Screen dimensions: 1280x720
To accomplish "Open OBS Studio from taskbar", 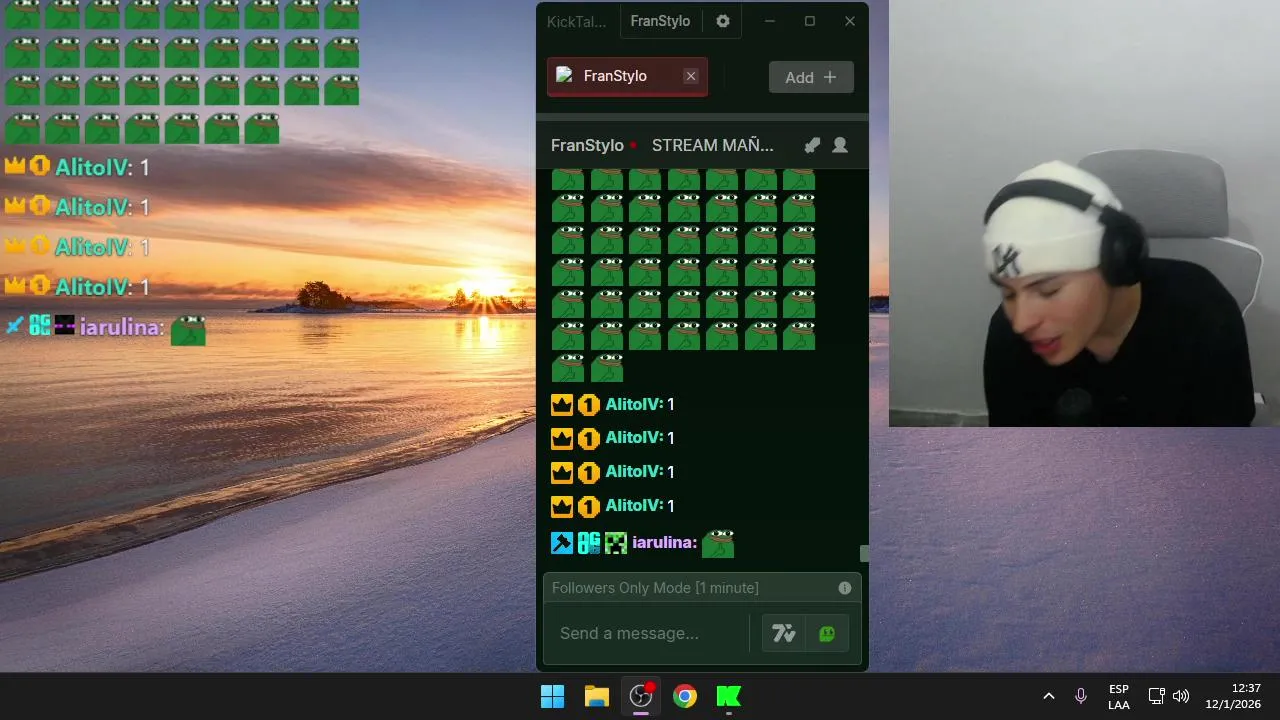I will 641,696.
